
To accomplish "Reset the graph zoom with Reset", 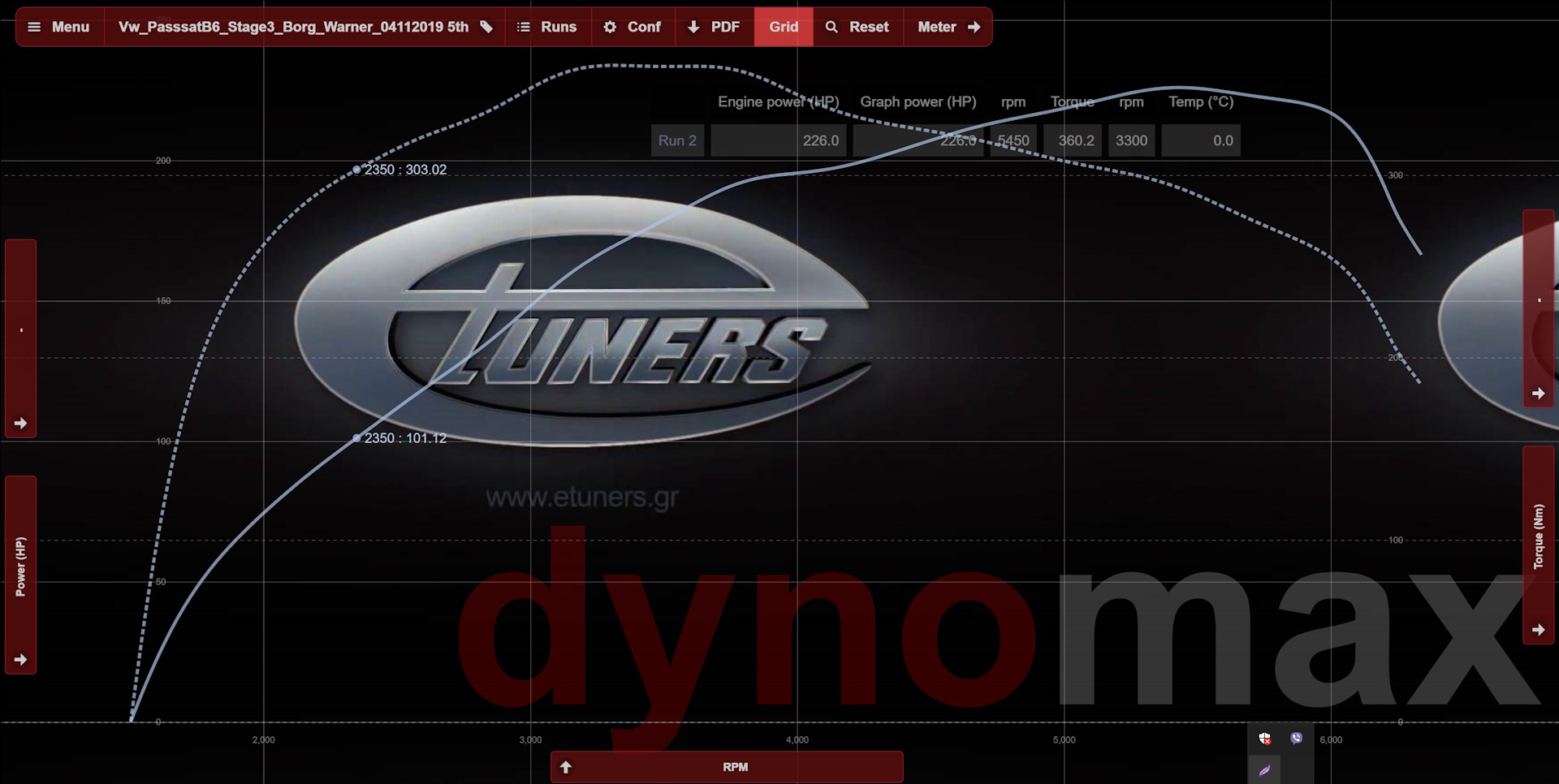I will coord(858,27).
